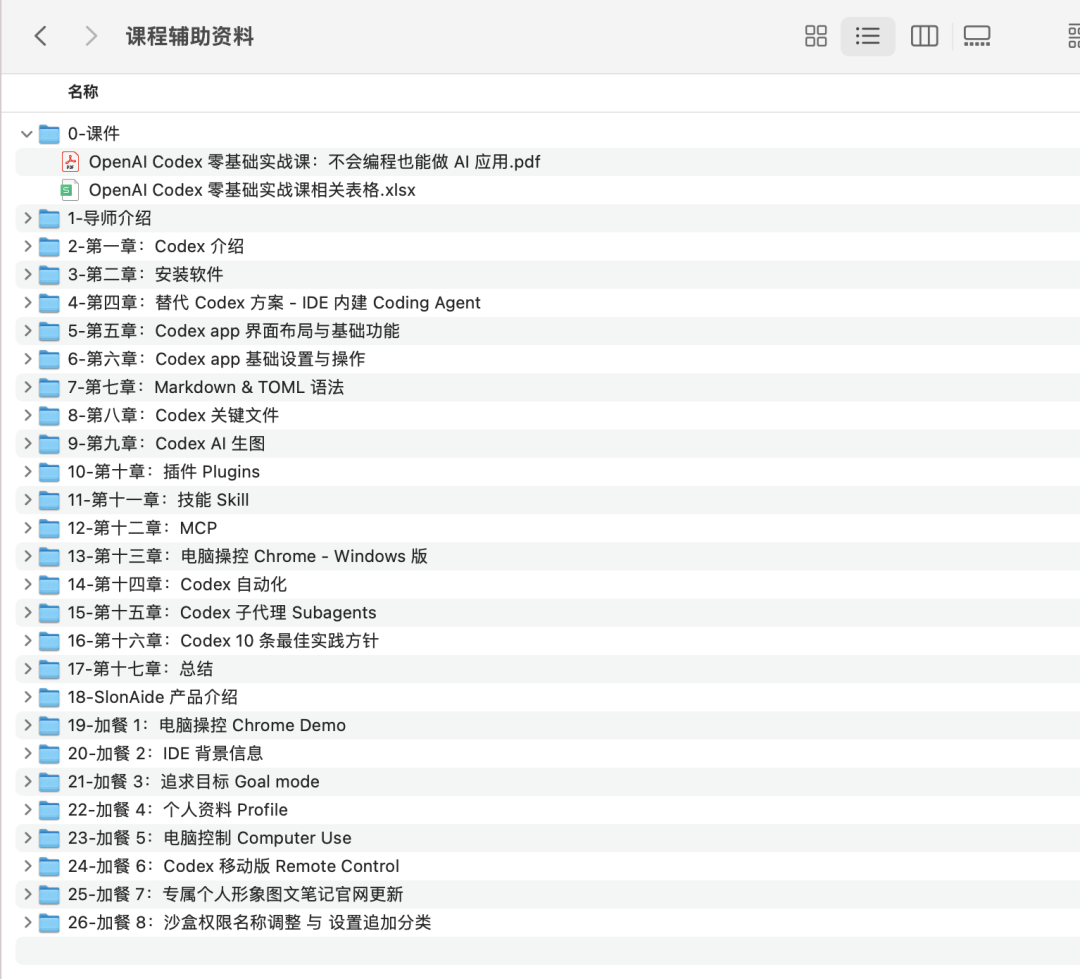Switch to gallery view
1080x979 pixels.
[x=977, y=36]
